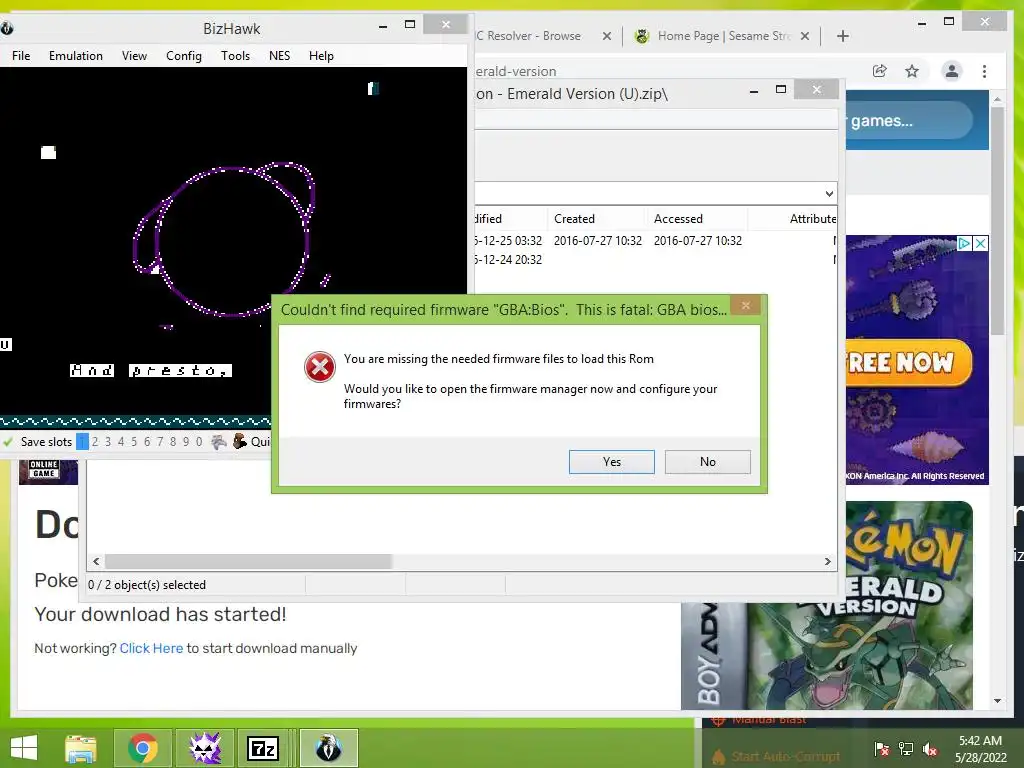The width and height of the screenshot is (1024, 768).
Task: Click the 'Click Here' manual download link
Action: [151, 648]
